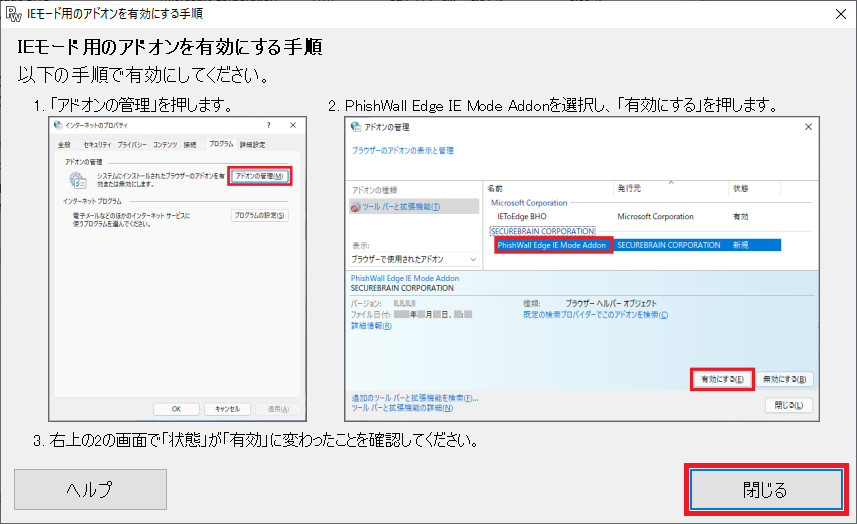857x524 pixels.
Task: Click 閉じる(L) in the アドオンの管理 illustration
Action: click(789, 405)
